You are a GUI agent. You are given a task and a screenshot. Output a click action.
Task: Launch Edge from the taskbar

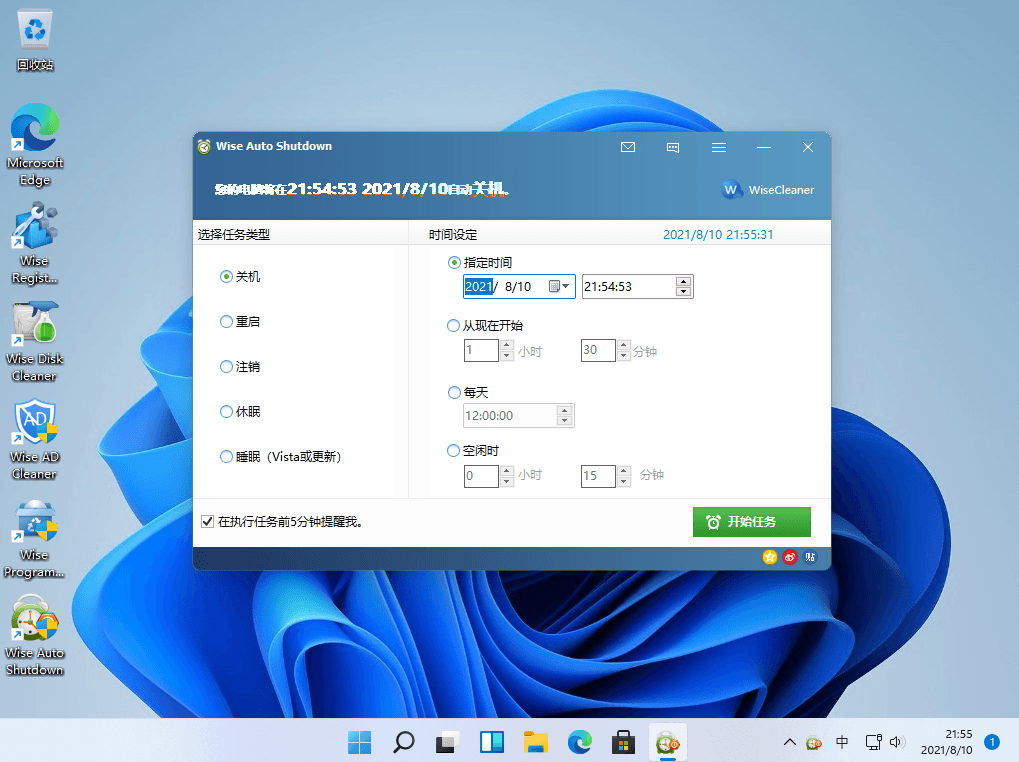[580, 742]
